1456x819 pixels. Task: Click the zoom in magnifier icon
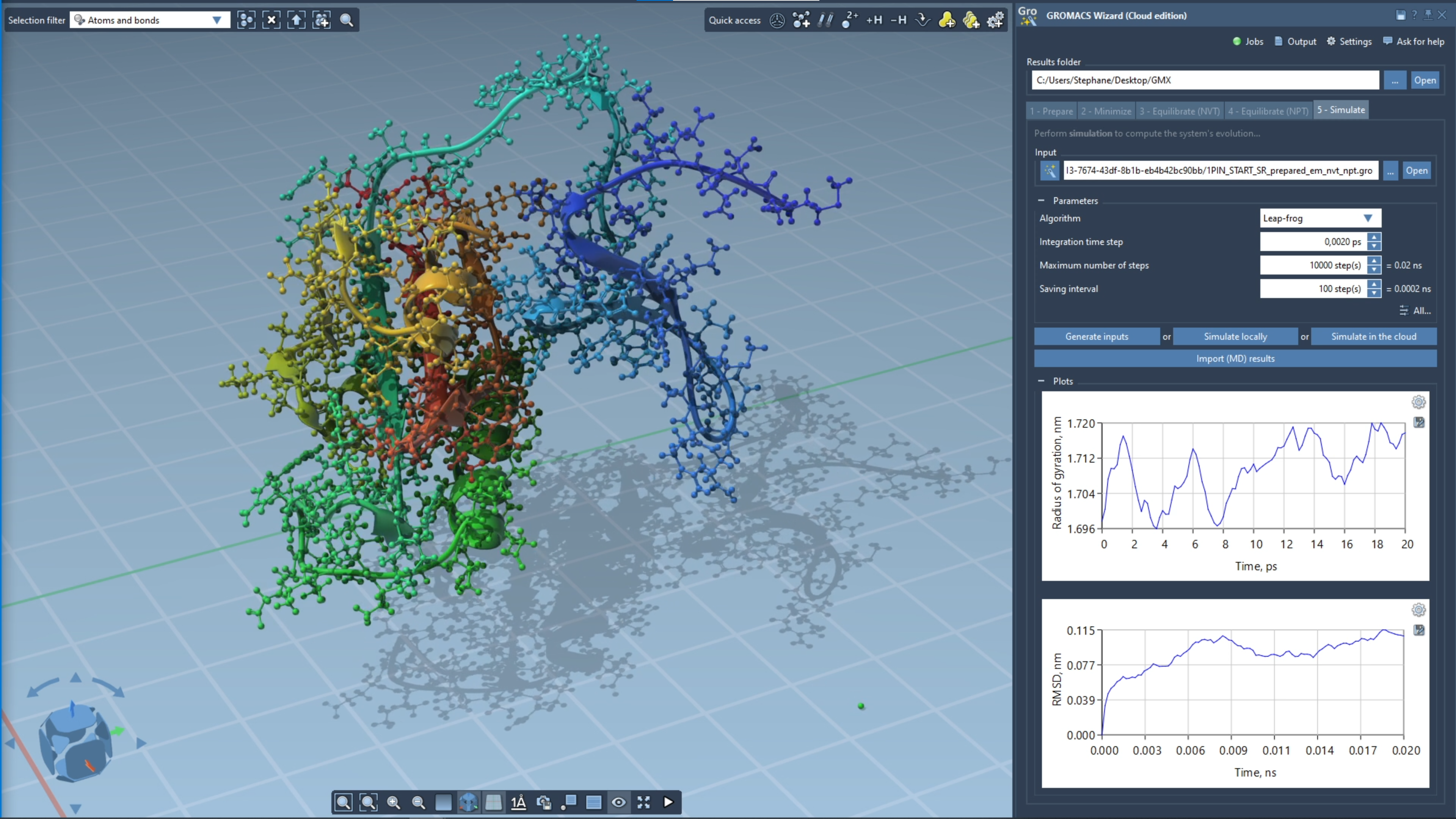tap(394, 802)
